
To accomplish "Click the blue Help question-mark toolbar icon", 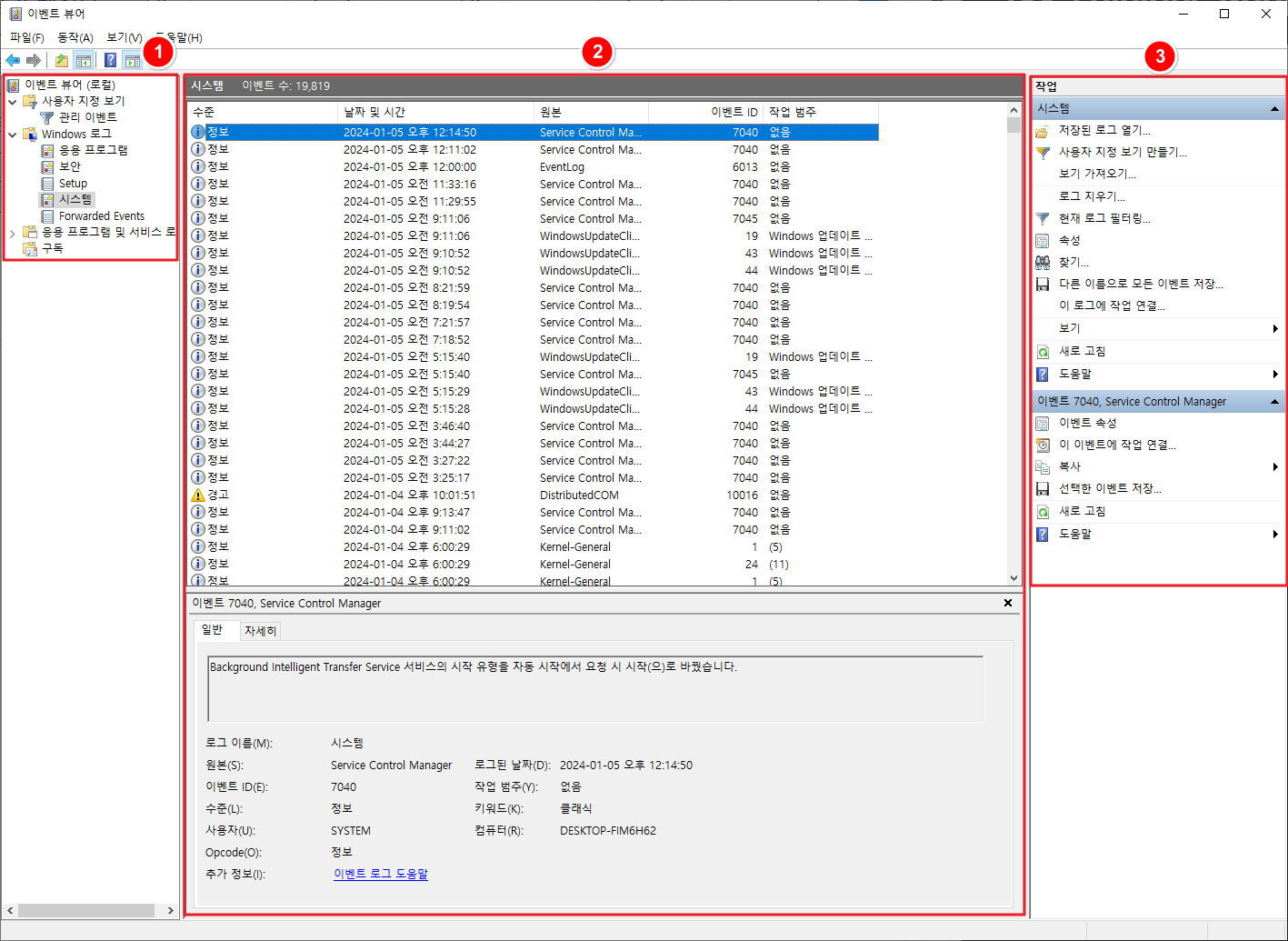I will tap(110, 60).
